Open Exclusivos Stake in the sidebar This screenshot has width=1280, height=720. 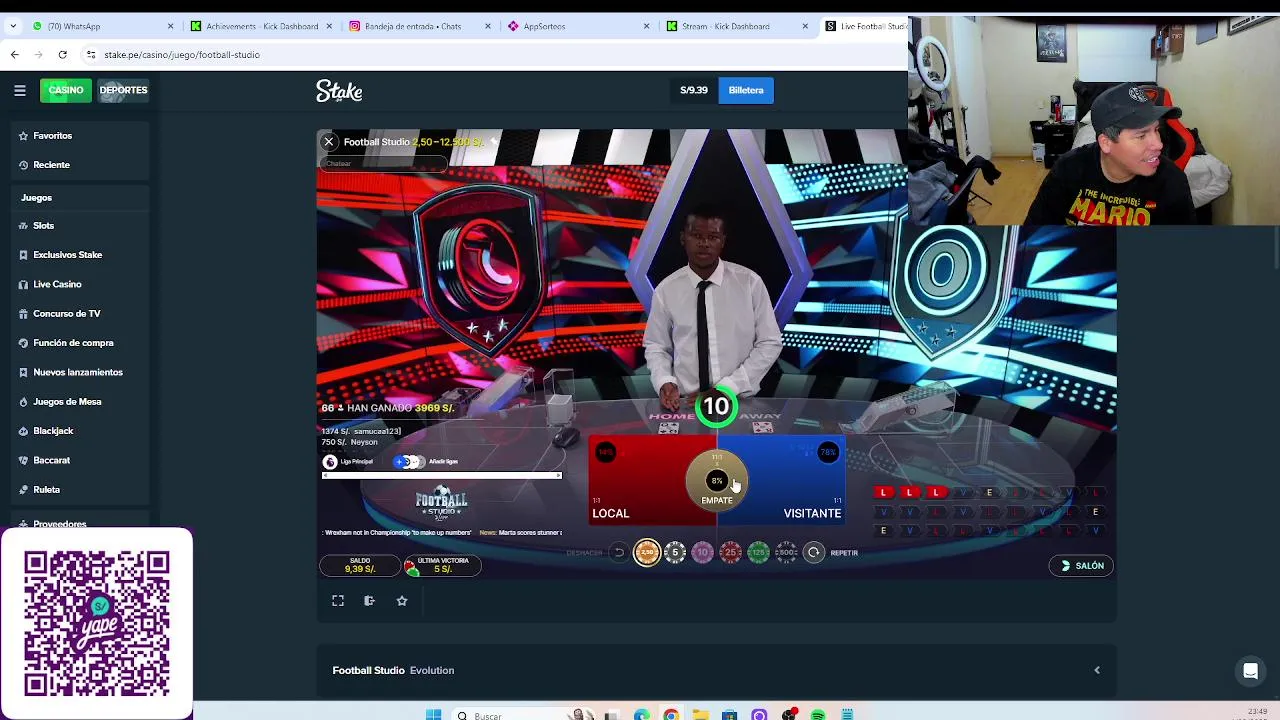click(x=80, y=255)
